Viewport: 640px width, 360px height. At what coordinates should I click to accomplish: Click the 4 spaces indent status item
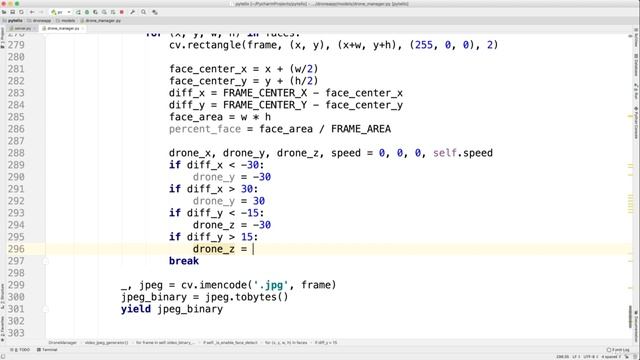[x=611, y=357]
